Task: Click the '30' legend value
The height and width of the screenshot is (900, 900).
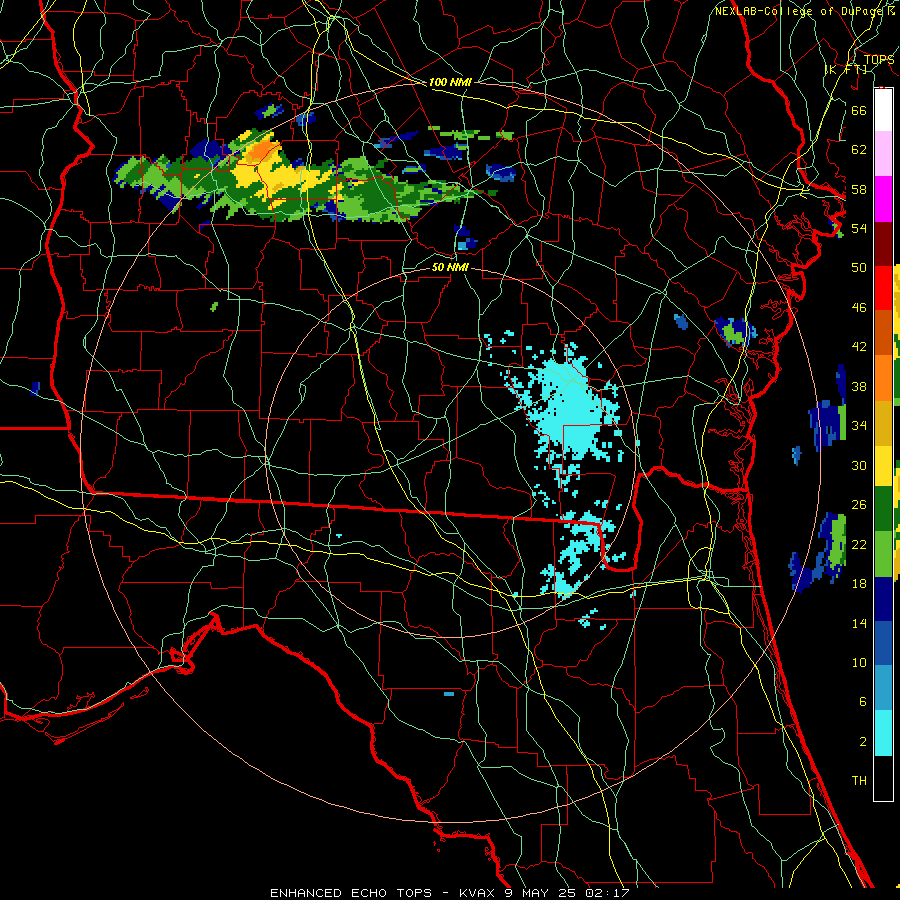Action: click(x=859, y=465)
